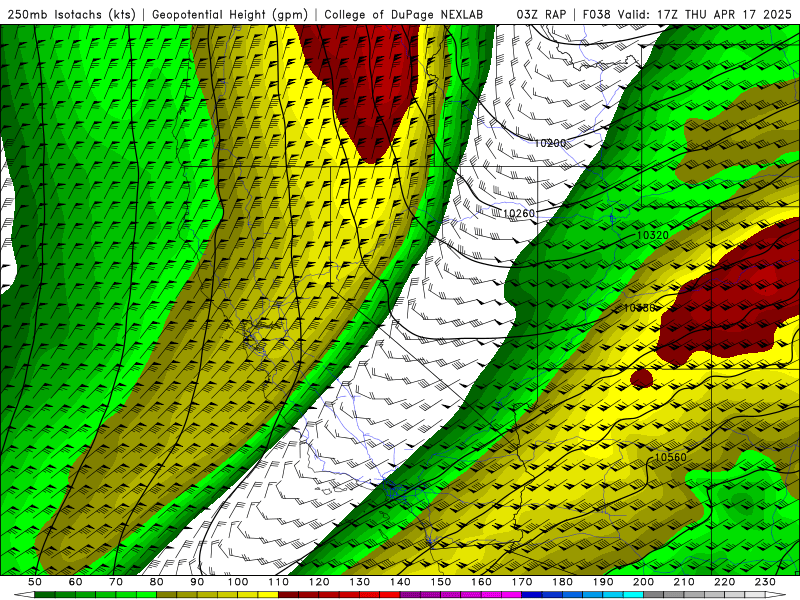The height and width of the screenshot is (600, 800).
Task: Click the '03Z RAP' model run label
Action: (541, 14)
